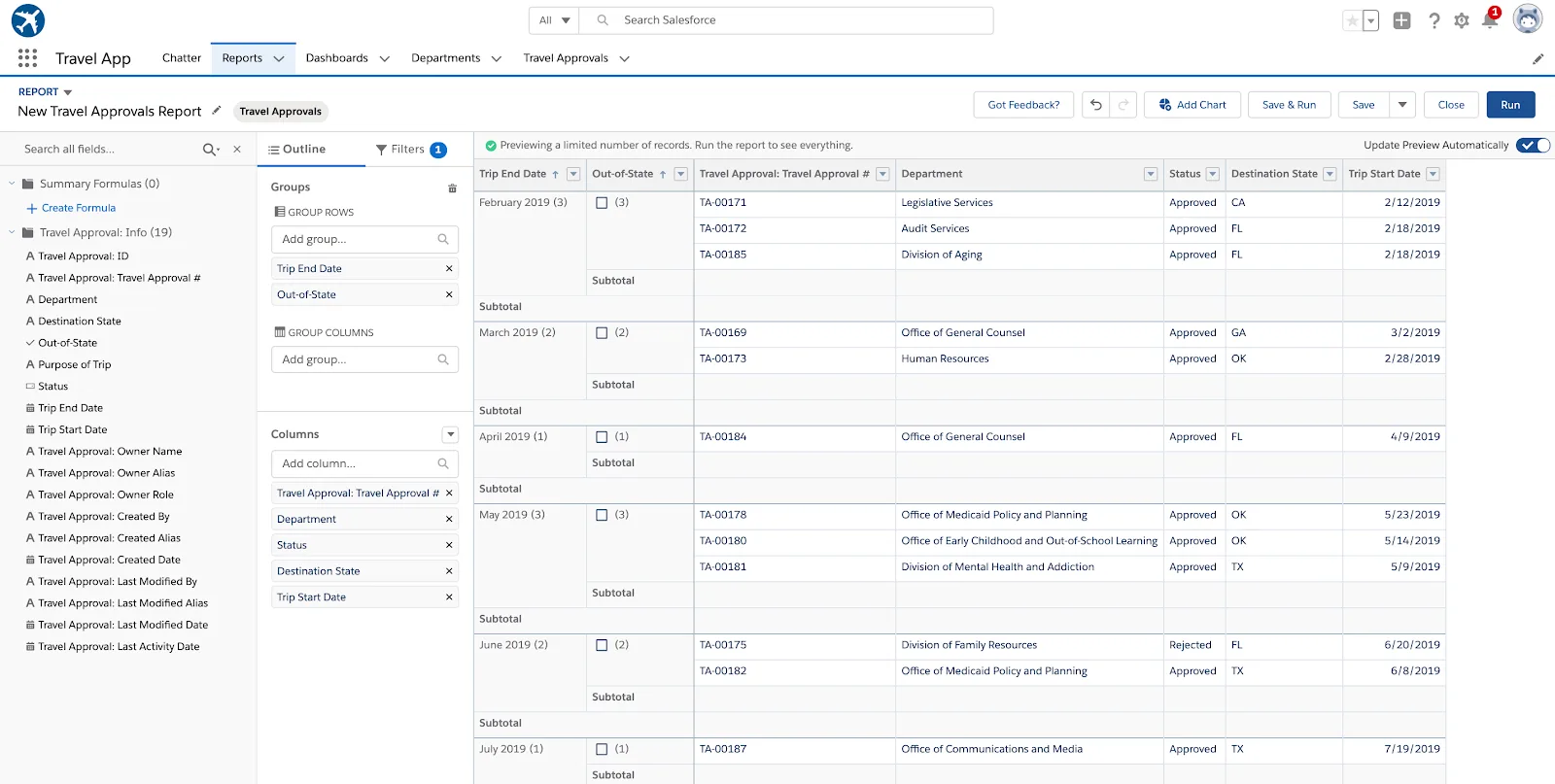
Task: Sort by Out-of-State arrow icon
Action: point(663,175)
